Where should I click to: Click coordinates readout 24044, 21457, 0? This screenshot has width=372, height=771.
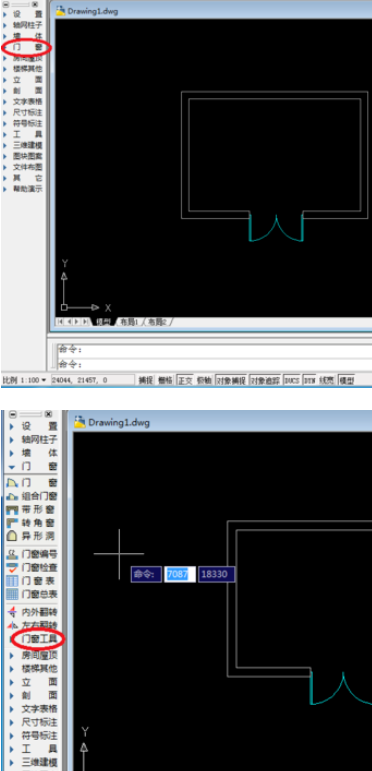click(92, 380)
